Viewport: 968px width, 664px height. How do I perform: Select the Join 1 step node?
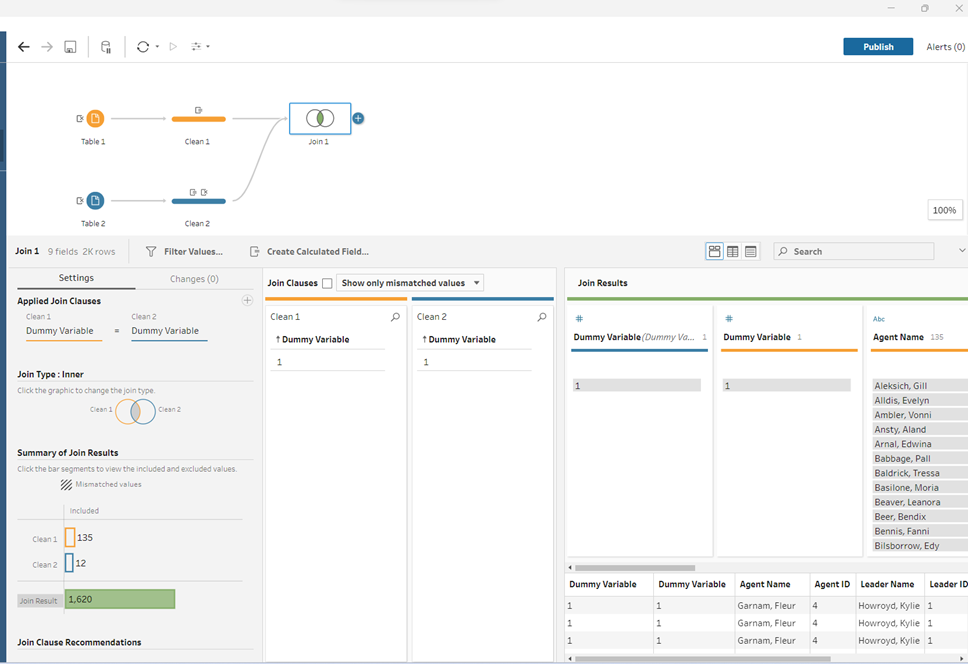click(320, 118)
